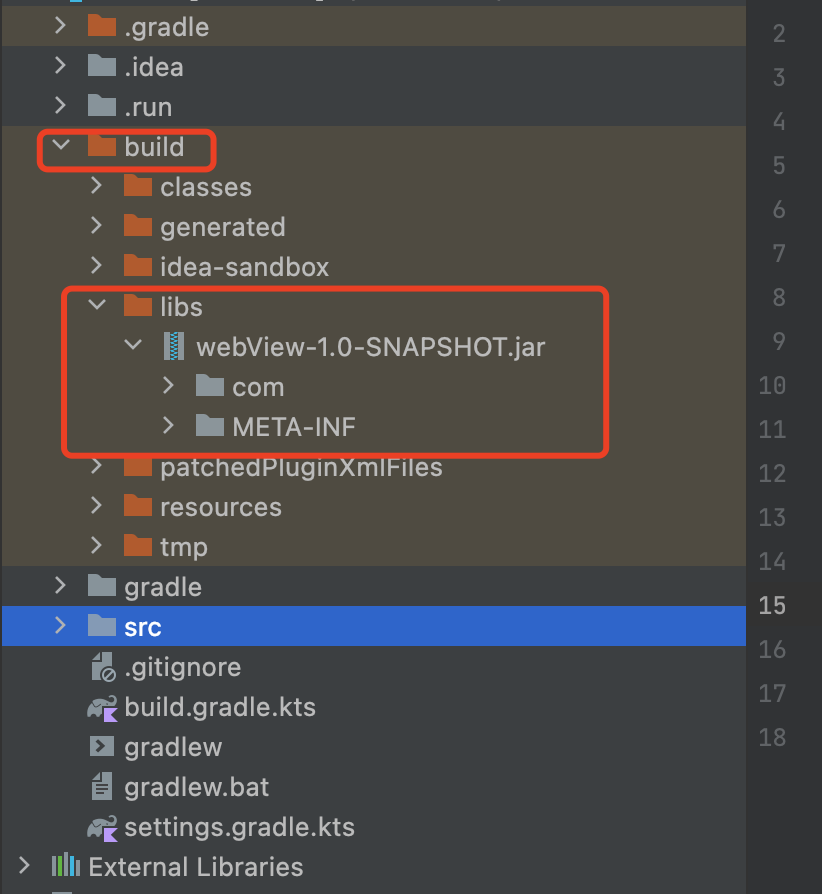Collapse the libs folder

point(97,306)
